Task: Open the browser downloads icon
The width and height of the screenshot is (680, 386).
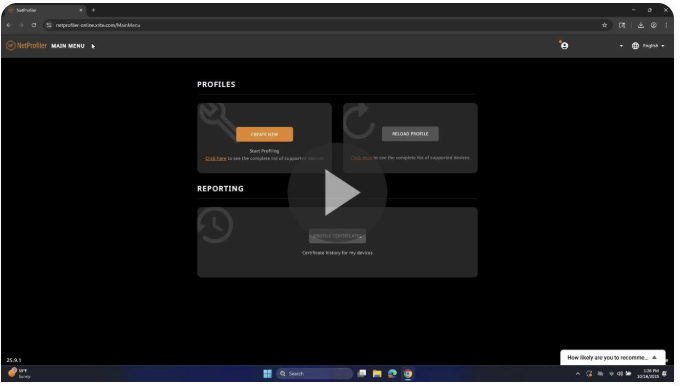Action: 641,25
